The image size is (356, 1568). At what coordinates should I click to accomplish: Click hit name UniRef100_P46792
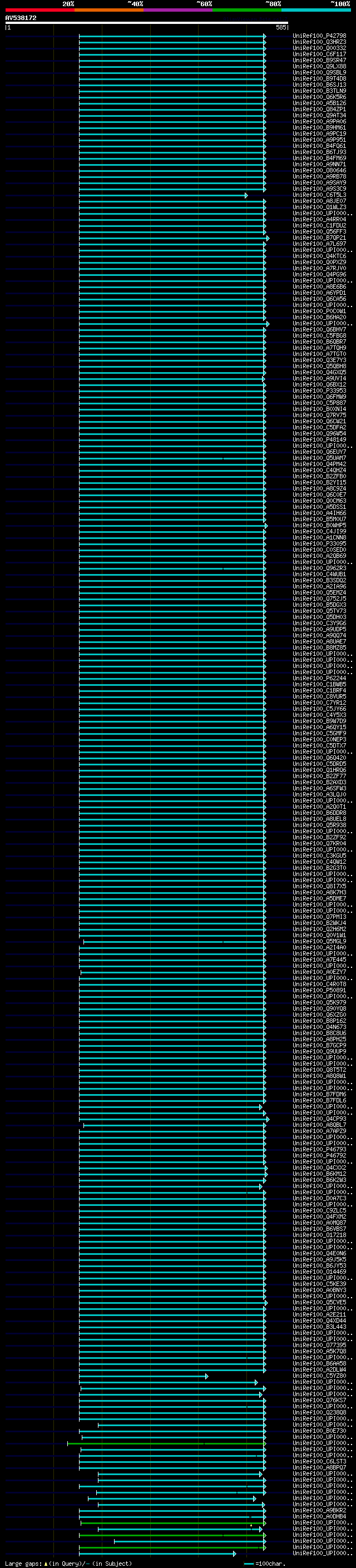319,1156
